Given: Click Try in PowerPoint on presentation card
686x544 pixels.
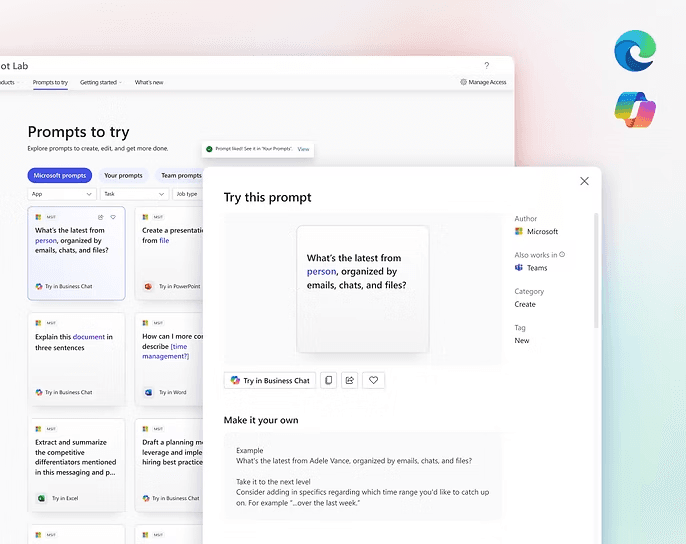Looking at the screenshot, I should click(179, 286).
